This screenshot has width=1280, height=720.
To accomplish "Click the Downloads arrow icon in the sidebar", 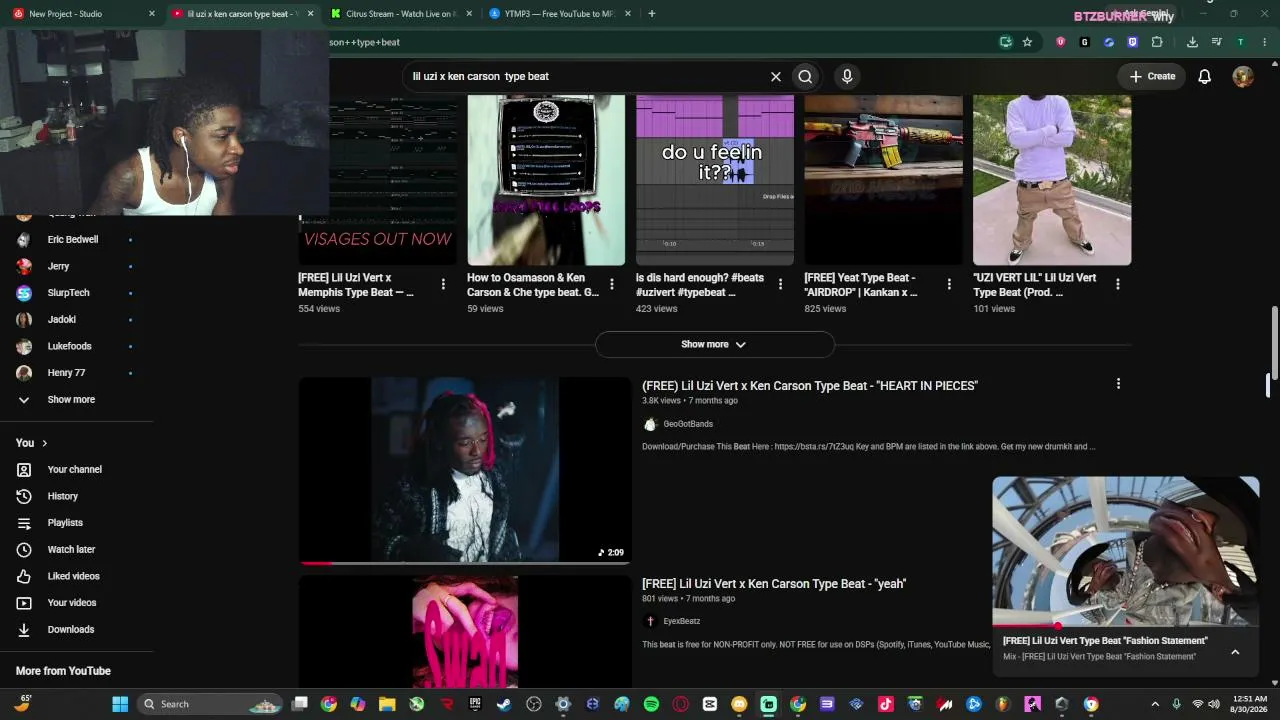I will click(24, 630).
